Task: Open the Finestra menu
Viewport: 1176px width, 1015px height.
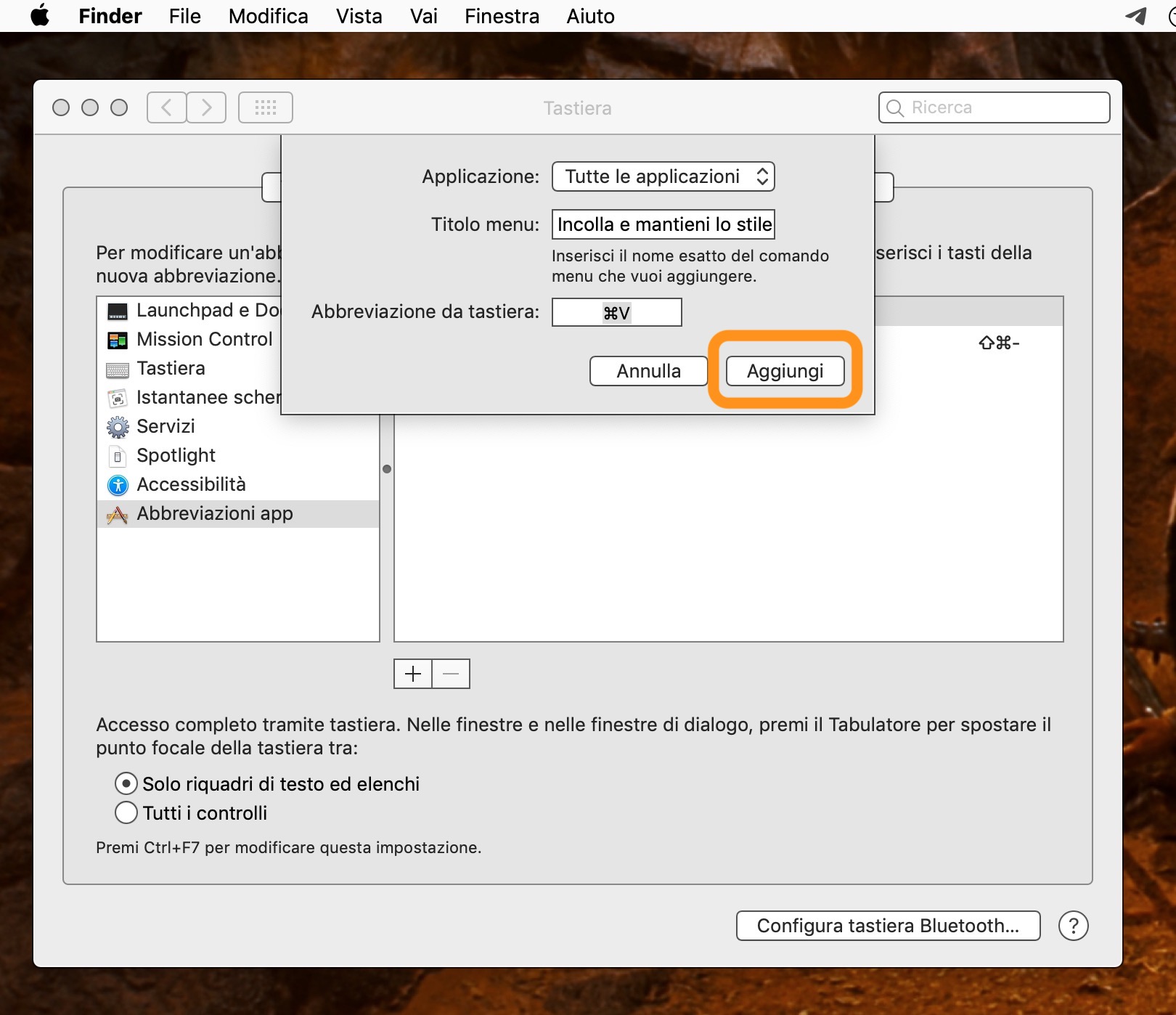Action: 502,16
